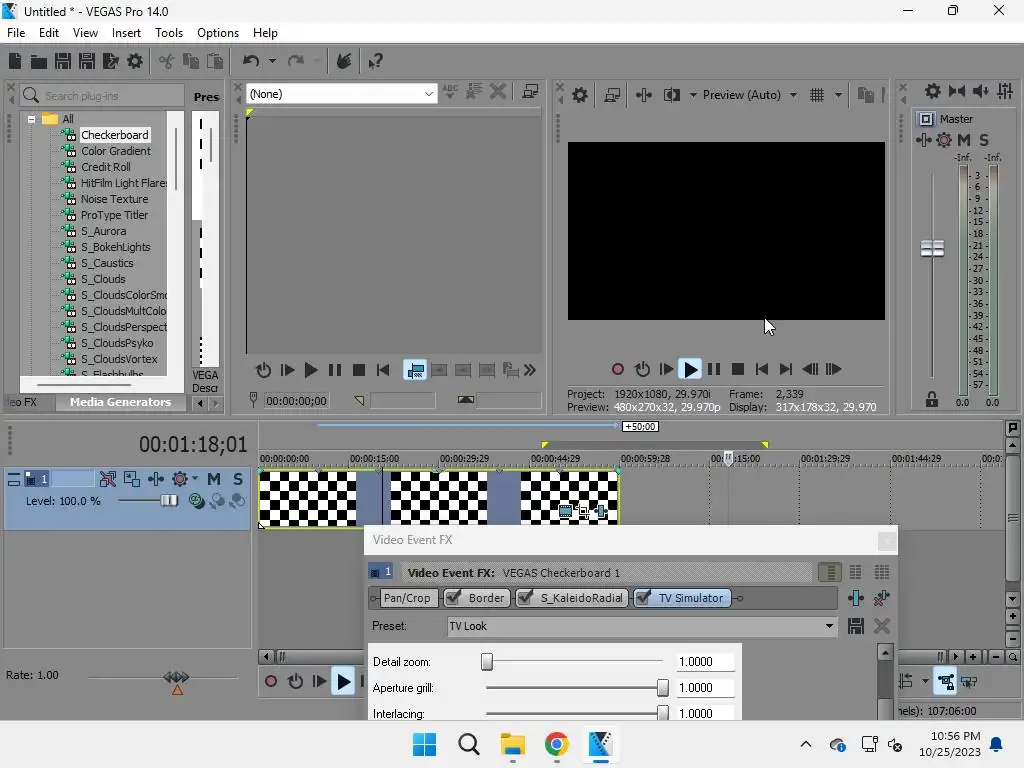Select the Color Gradient generator
The height and width of the screenshot is (768, 1024).
(116, 151)
